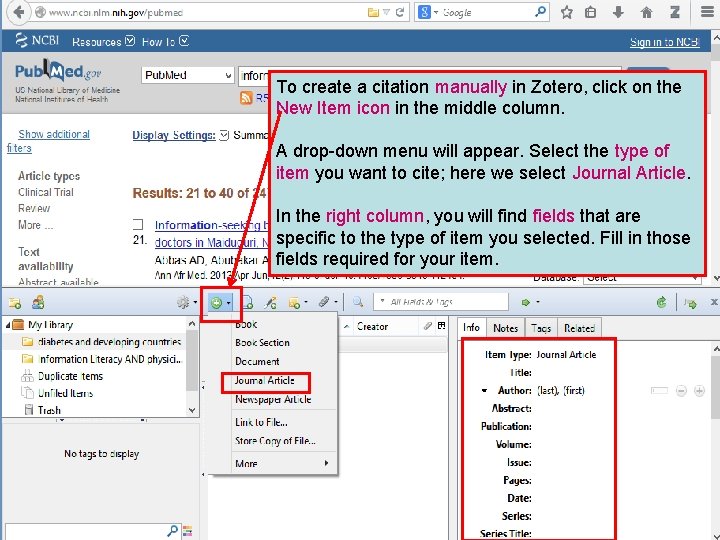This screenshot has height=540, width=720.
Task: Open the PubMed database dropdown
Action: click(x=187, y=75)
